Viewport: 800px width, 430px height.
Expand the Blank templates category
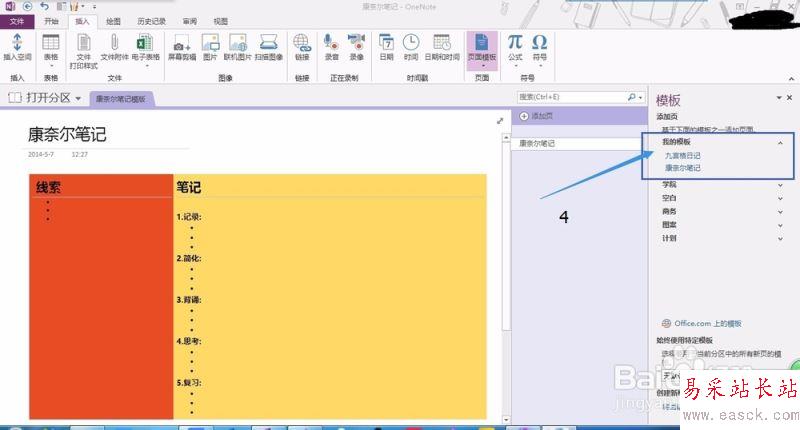click(x=721, y=198)
